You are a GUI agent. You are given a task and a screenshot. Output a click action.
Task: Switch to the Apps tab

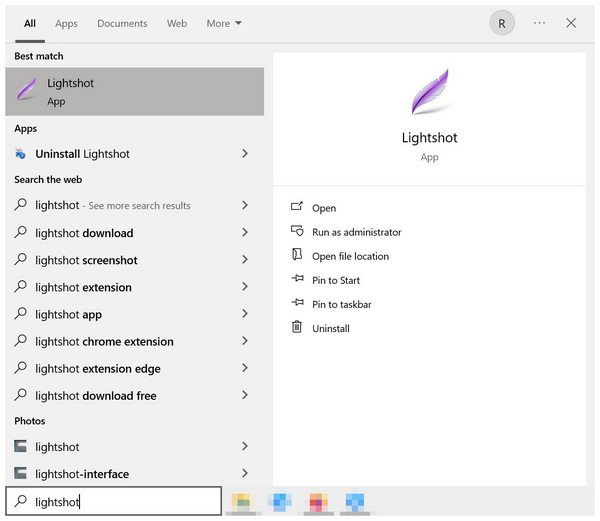click(x=66, y=23)
